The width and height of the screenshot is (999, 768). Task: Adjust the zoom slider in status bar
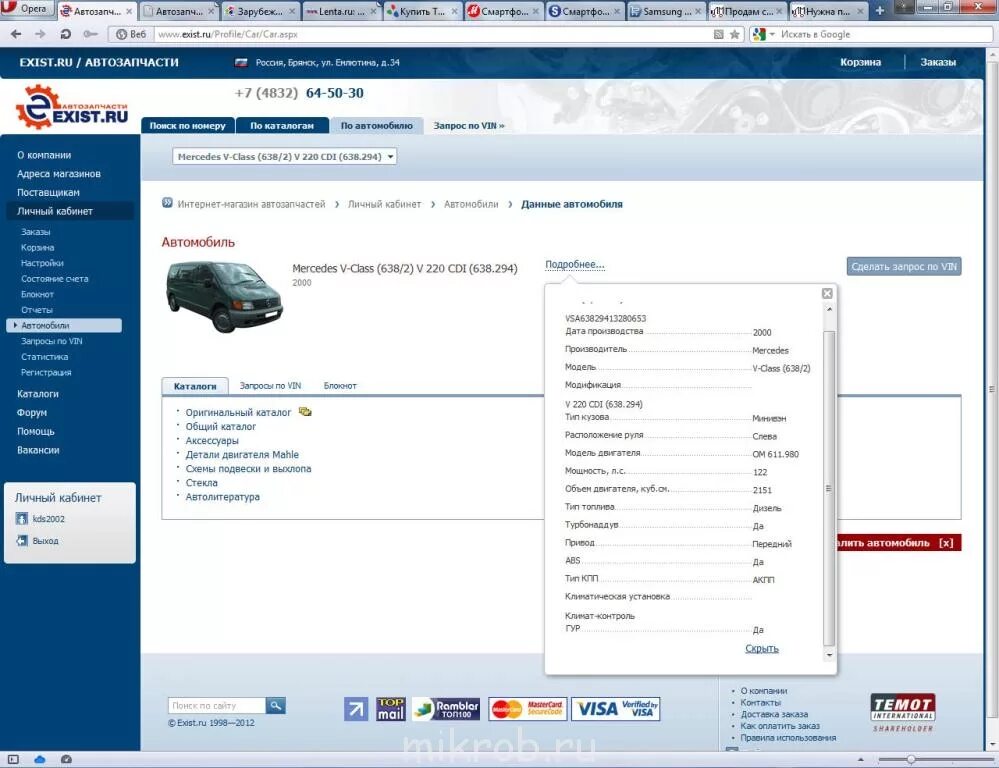(x=911, y=759)
